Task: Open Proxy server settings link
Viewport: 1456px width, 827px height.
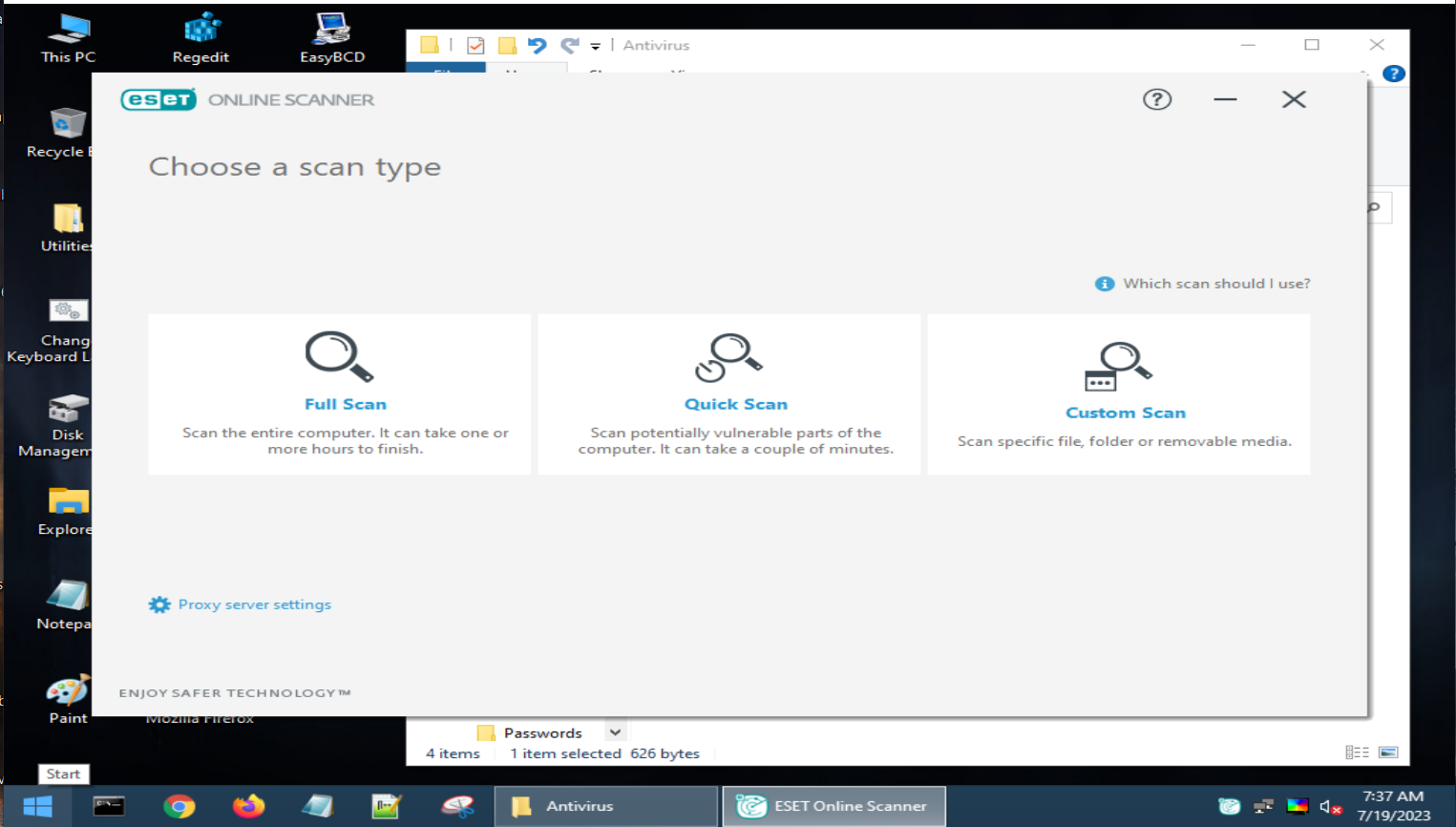Action: 255,604
